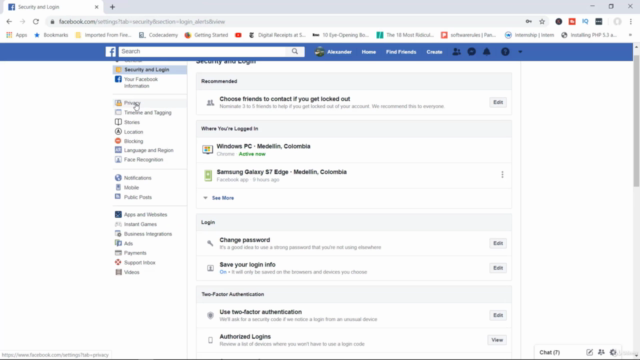Screen dimensions: 640x360
Task: Open options menu for Samsung Galaxy S7 Edge
Action: click(502, 175)
